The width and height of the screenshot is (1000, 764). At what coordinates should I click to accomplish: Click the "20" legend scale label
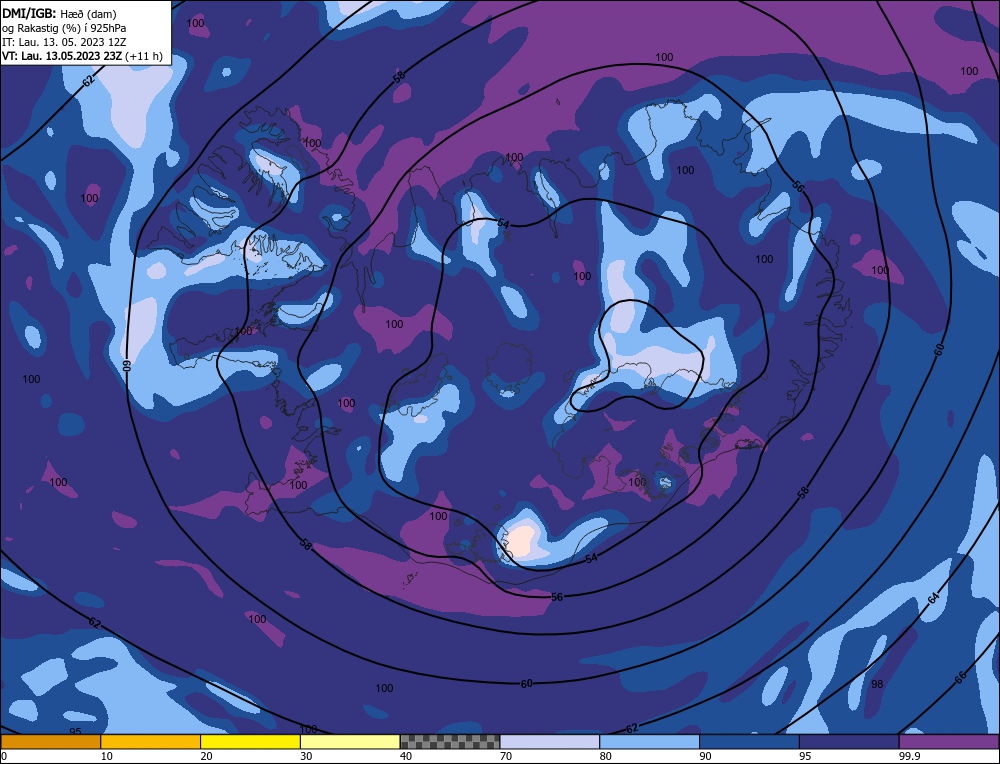point(206,756)
